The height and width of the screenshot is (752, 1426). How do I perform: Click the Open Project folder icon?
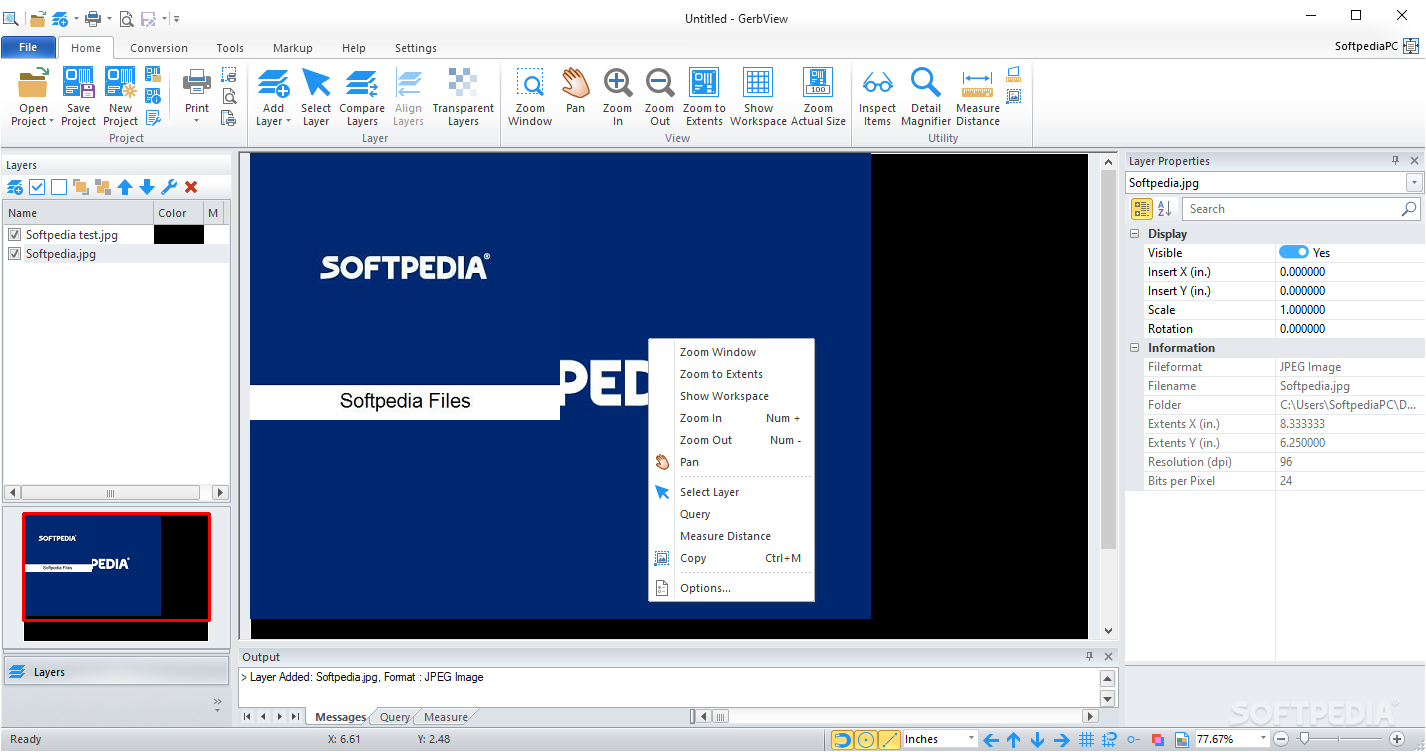tap(33, 83)
